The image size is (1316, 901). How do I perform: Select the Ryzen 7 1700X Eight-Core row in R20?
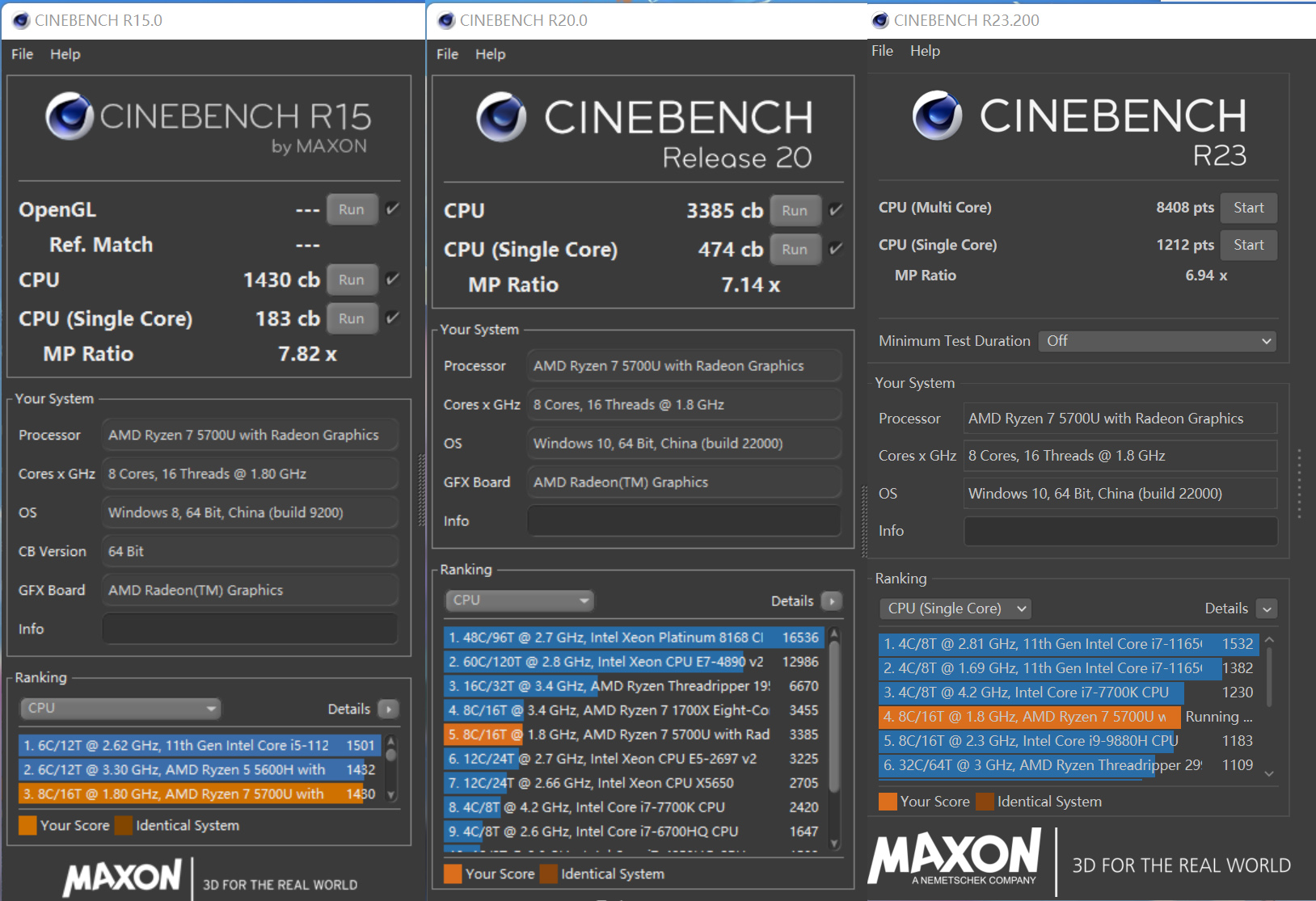tap(634, 710)
